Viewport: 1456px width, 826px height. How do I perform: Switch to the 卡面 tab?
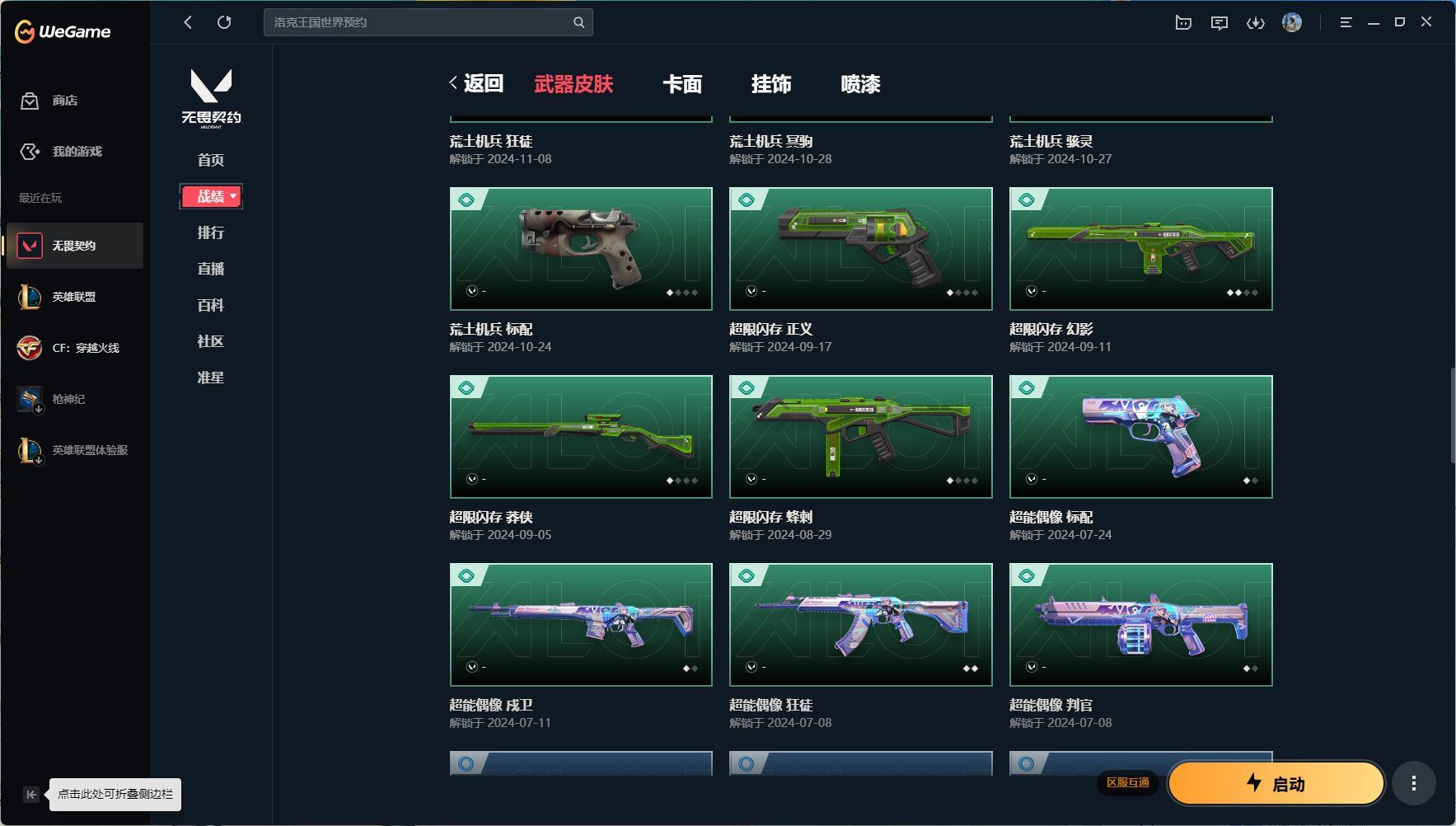tap(682, 84)
